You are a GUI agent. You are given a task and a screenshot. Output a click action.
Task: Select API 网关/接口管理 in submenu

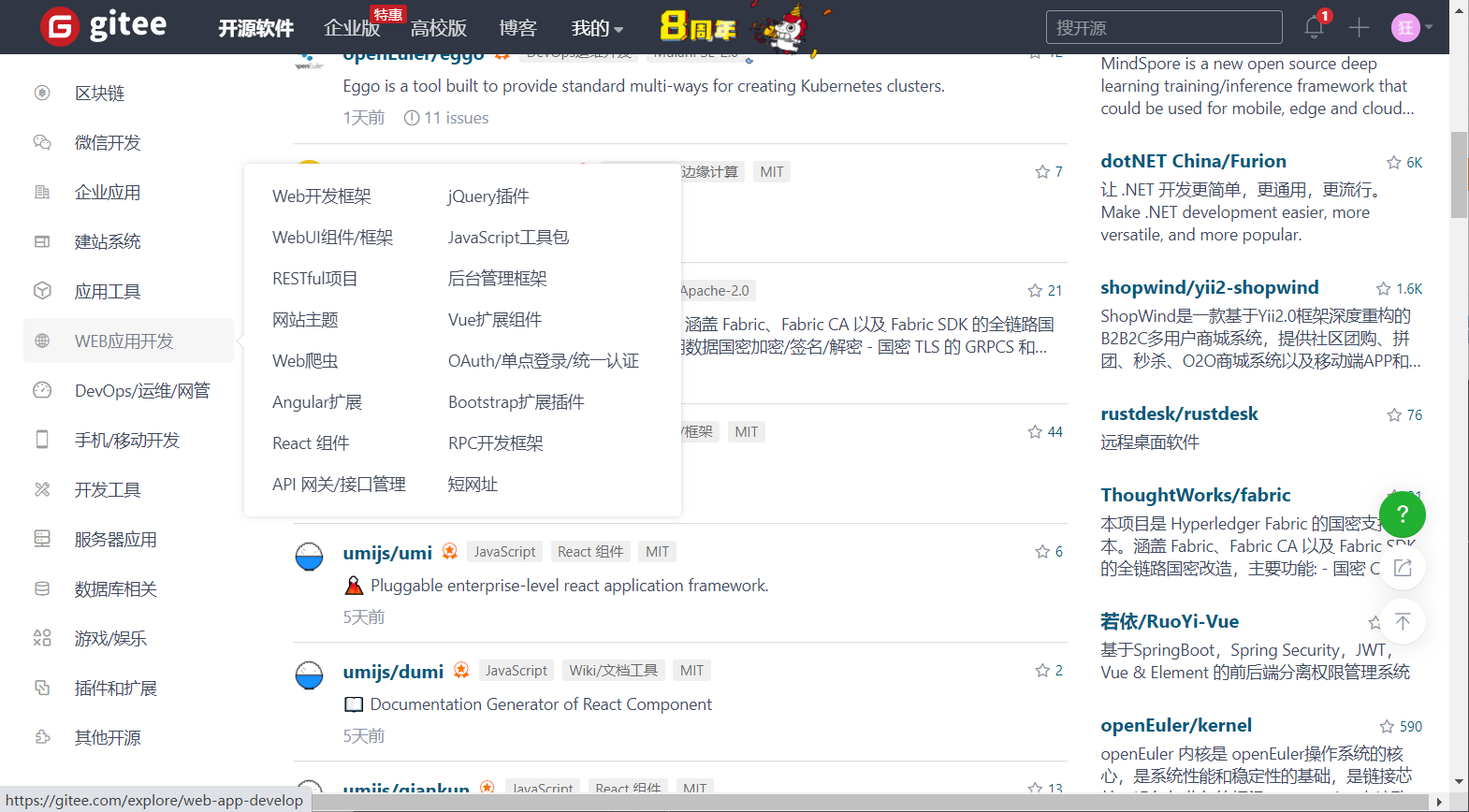339,485
